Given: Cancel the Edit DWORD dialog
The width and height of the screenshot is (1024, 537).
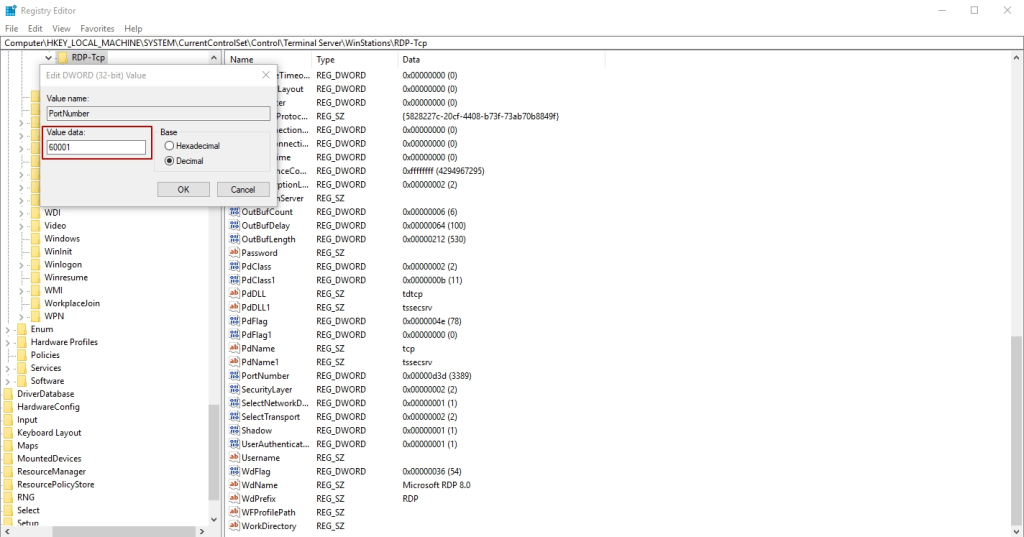Looking at the screenshot, I should [243, 189].
